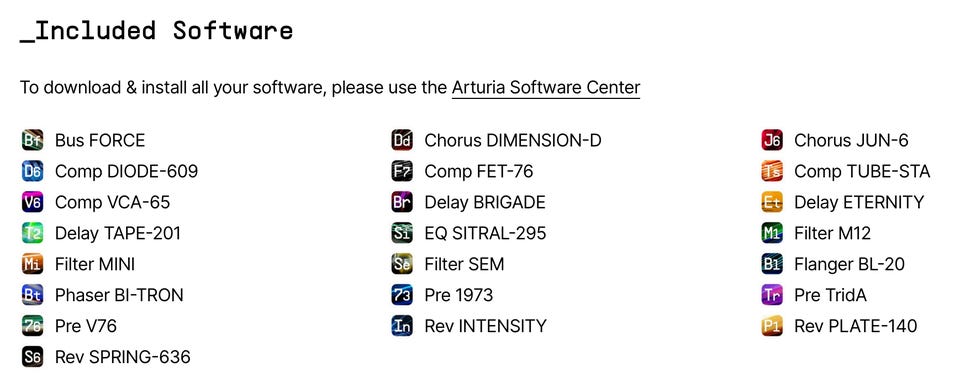Screen dimensions: 960x388
Task: Click the Flanger BL-20 text label
Action: click(x=849, y=264)
